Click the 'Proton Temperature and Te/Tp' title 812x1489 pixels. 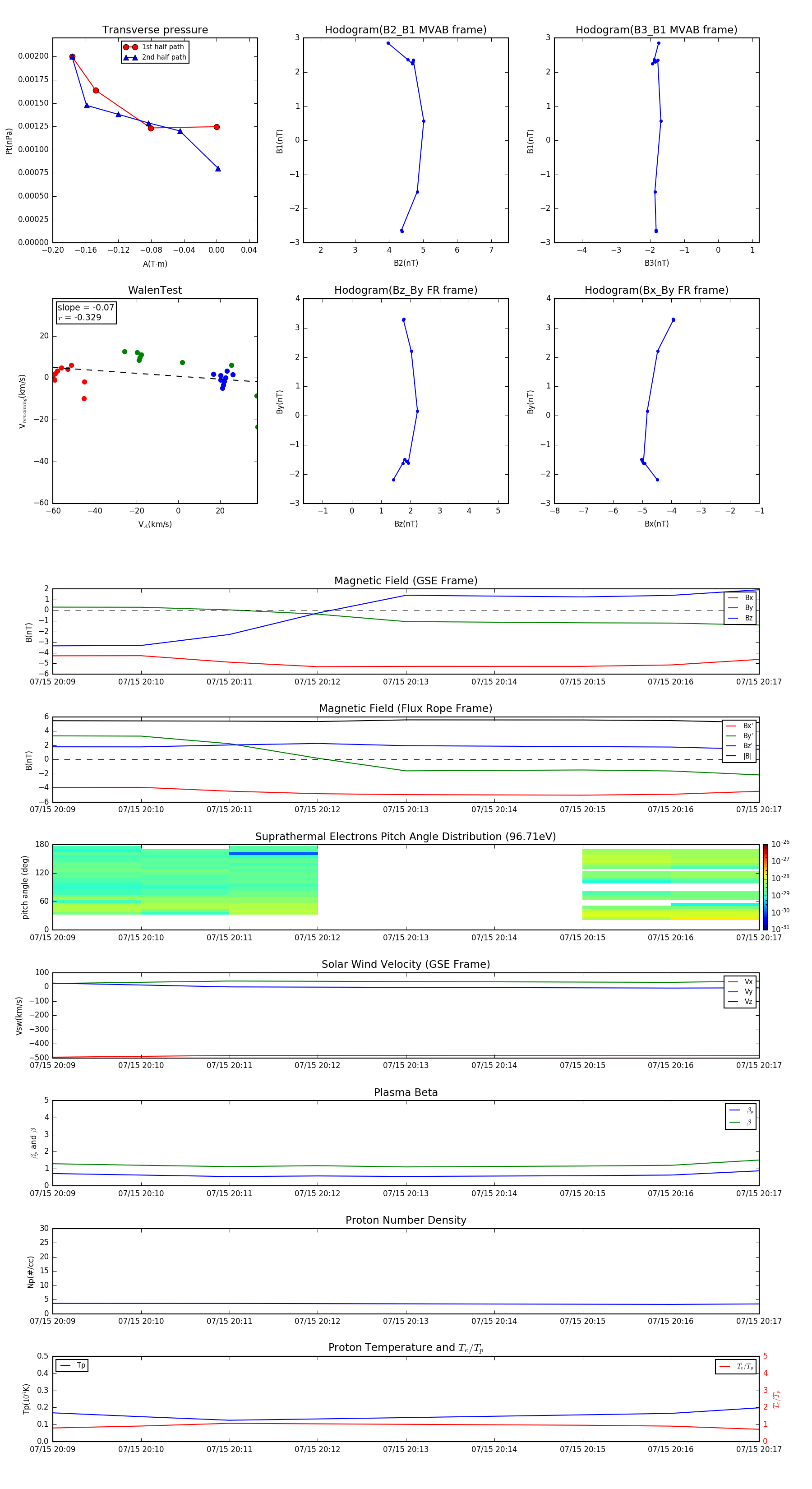point(406,1347)
